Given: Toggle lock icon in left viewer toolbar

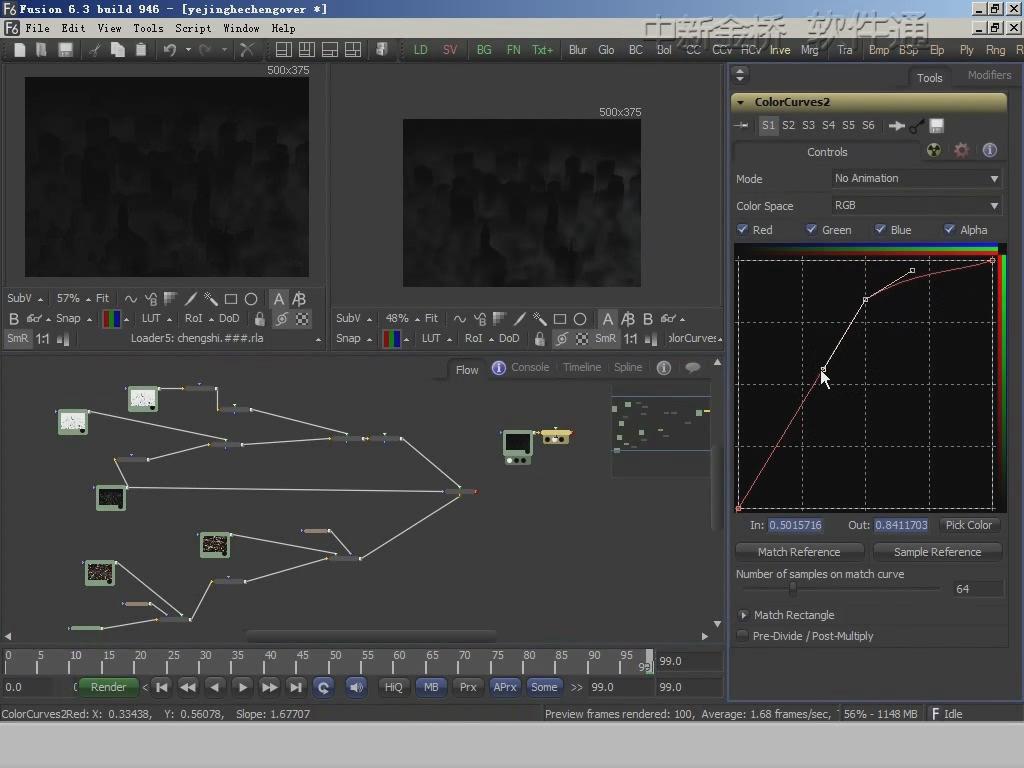Looking at the screenshot, I should pos(259,319).
